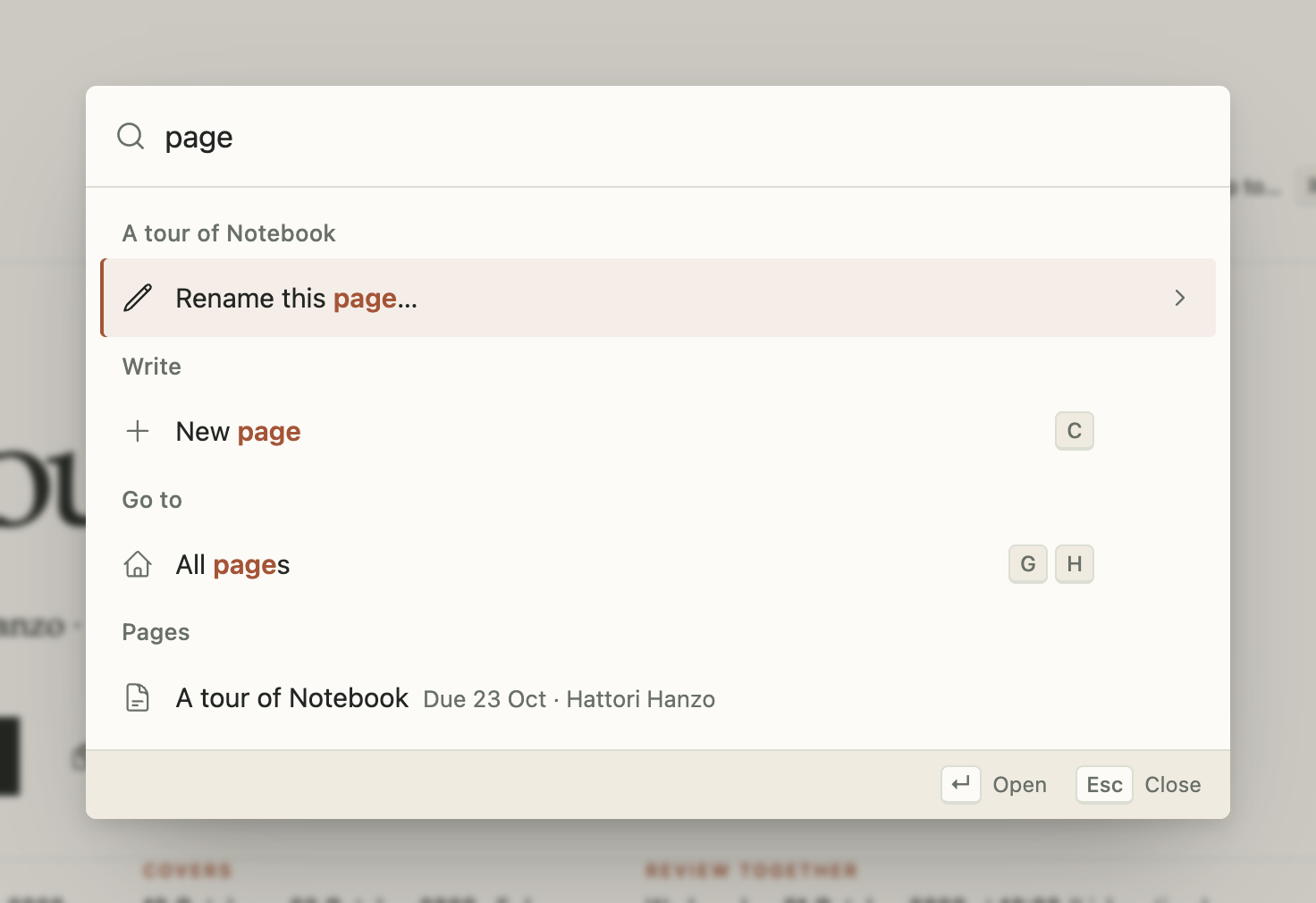Click the Enter key Open button
The width and height of the screenshot is (1316, 903).
coord(961,784)
